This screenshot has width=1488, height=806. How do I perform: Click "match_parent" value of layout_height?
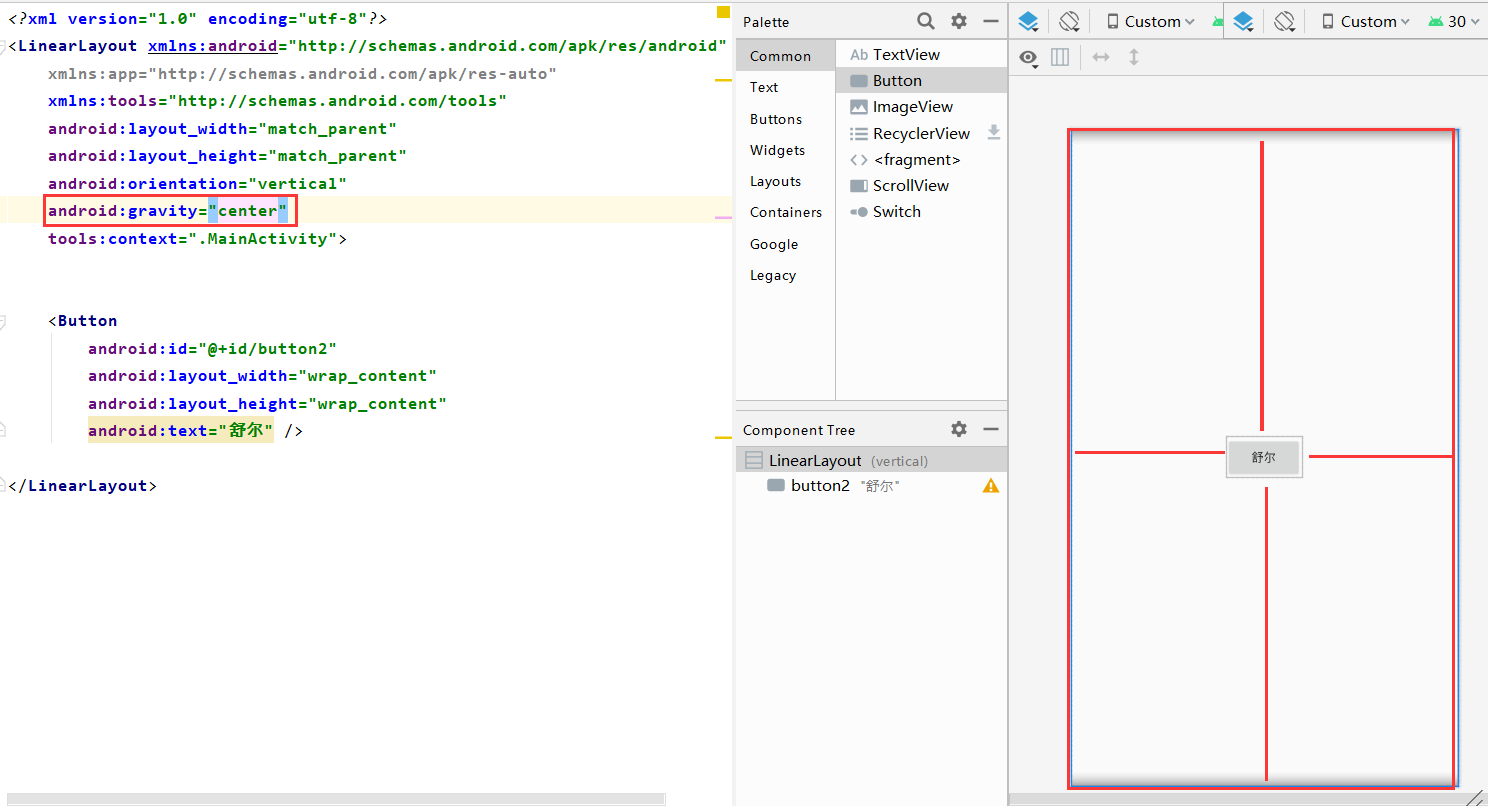pyautogui.click(x=337, y=156)
